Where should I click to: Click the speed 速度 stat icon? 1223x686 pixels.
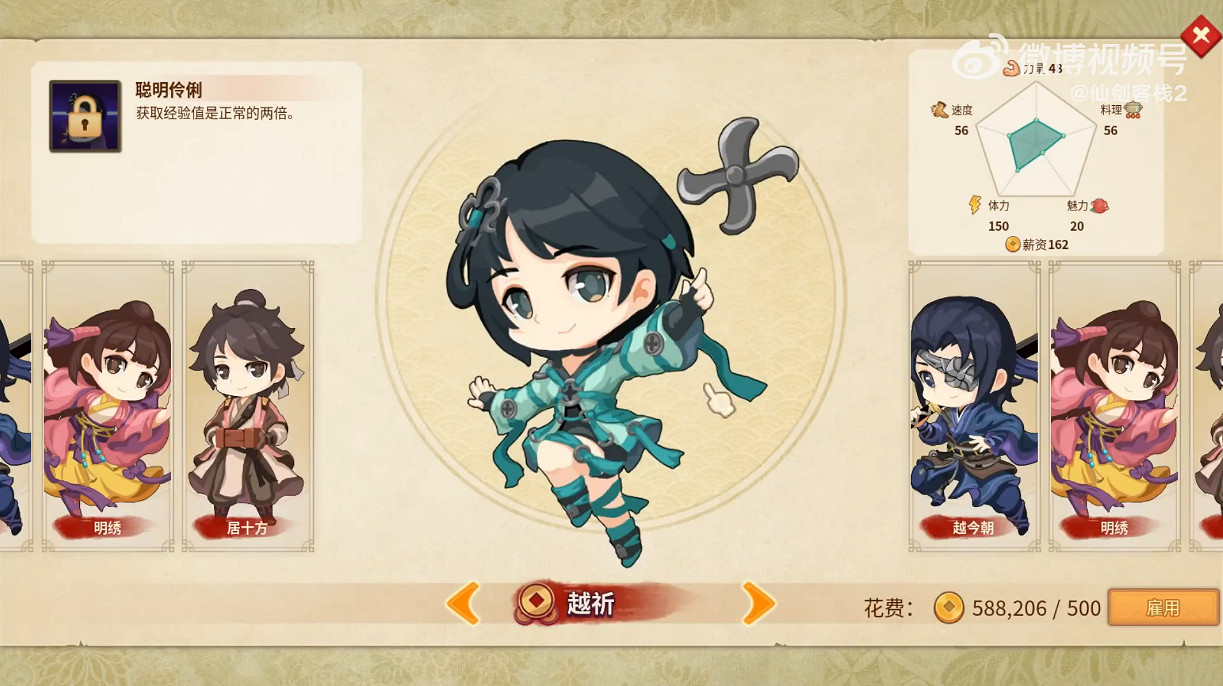(x=939, y=110)
